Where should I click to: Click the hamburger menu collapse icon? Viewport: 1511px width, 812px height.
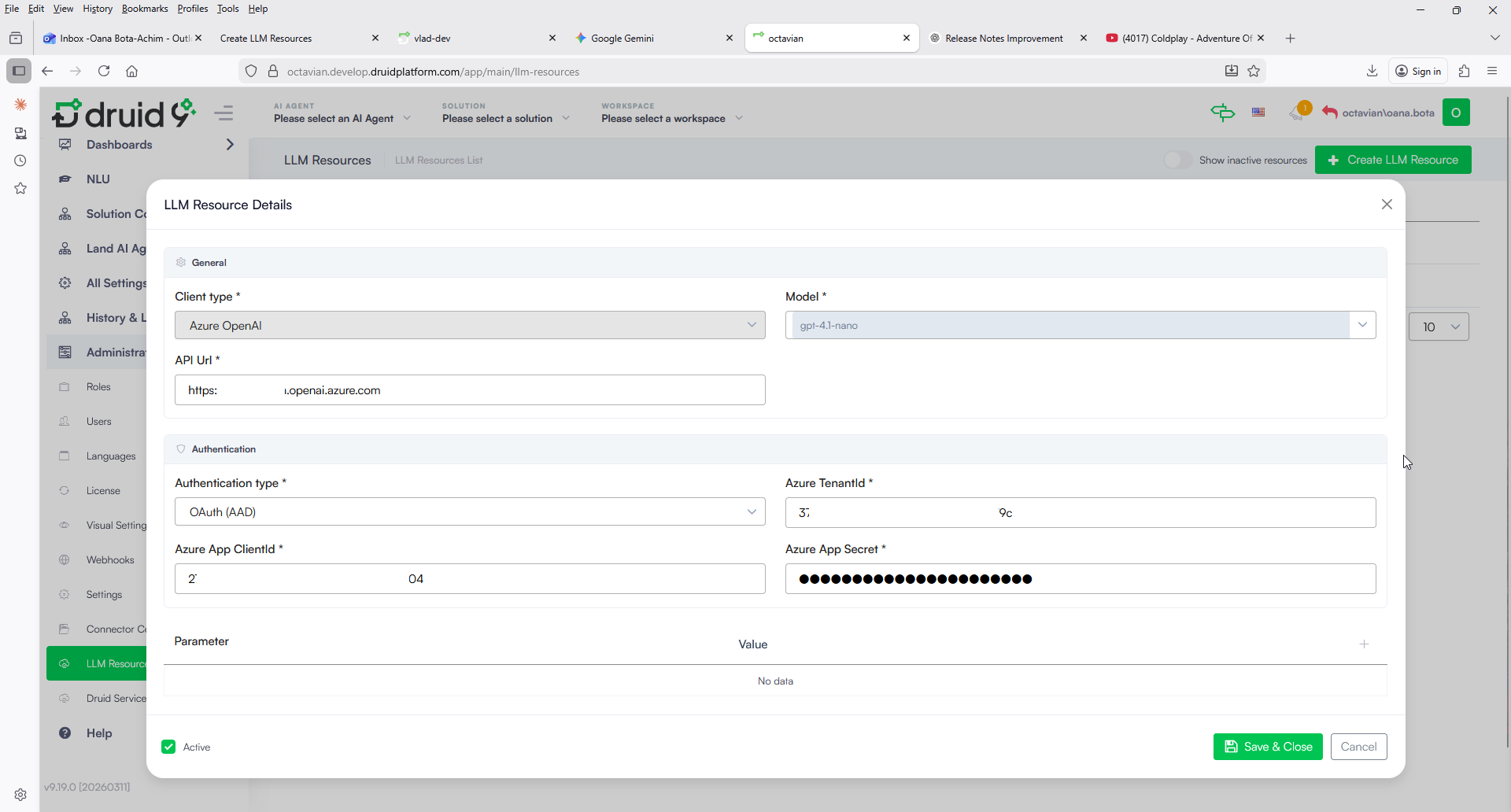pos(224,113)
